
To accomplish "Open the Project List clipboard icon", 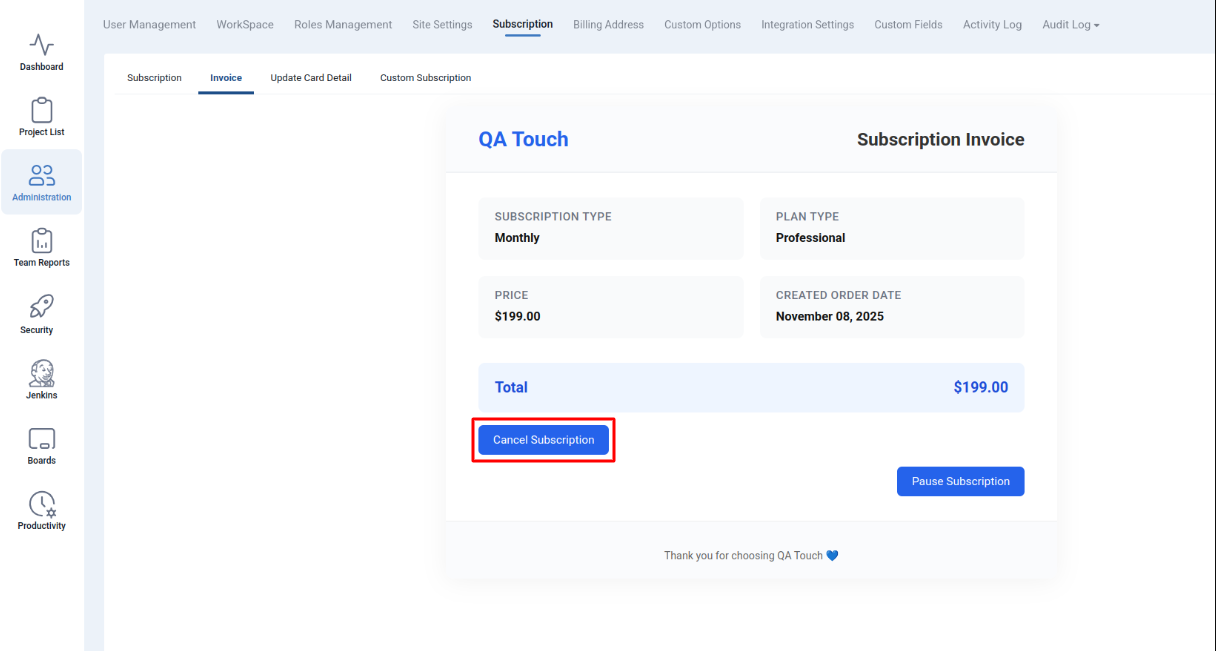I will click(41, 110).
